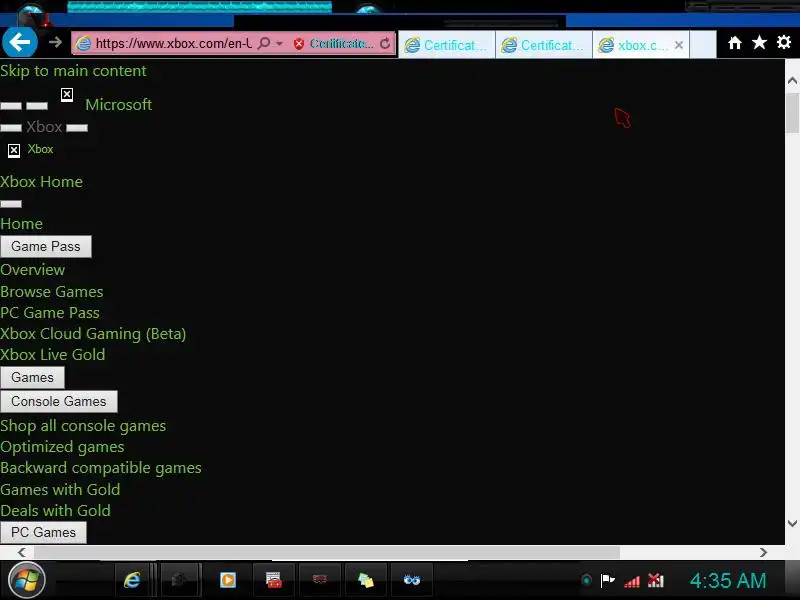Expand the Game Pass button
This screenshot has height=600, width=800.
click(x=46, y=246)
